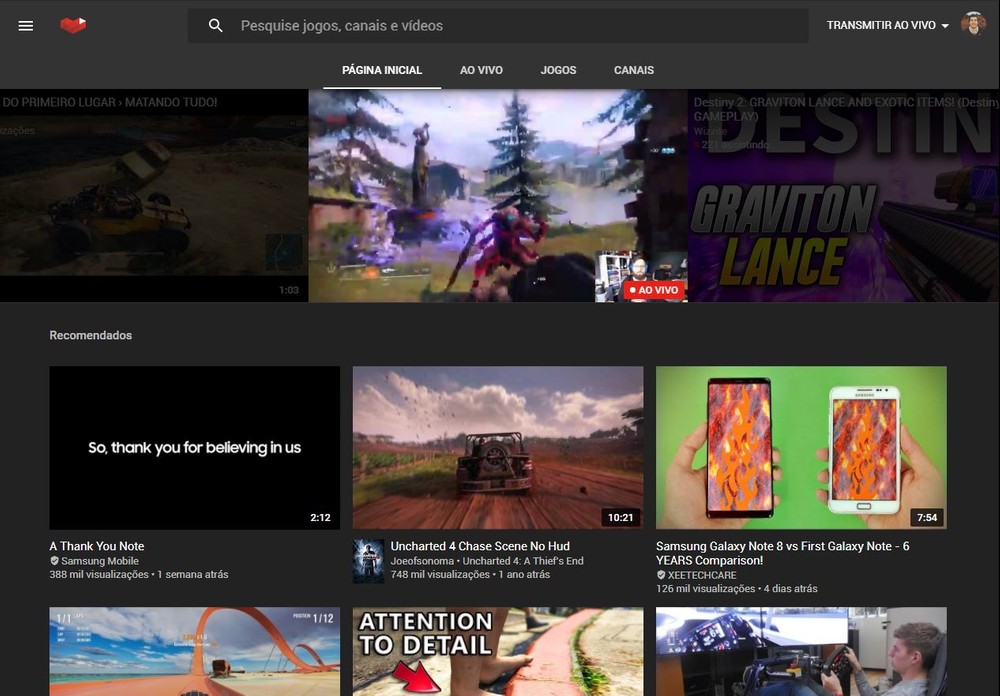Play the Samsung Galaxy Note 8 comparison thumbnail
This screenshot has width=1000, height=696.
click(801, 447)
